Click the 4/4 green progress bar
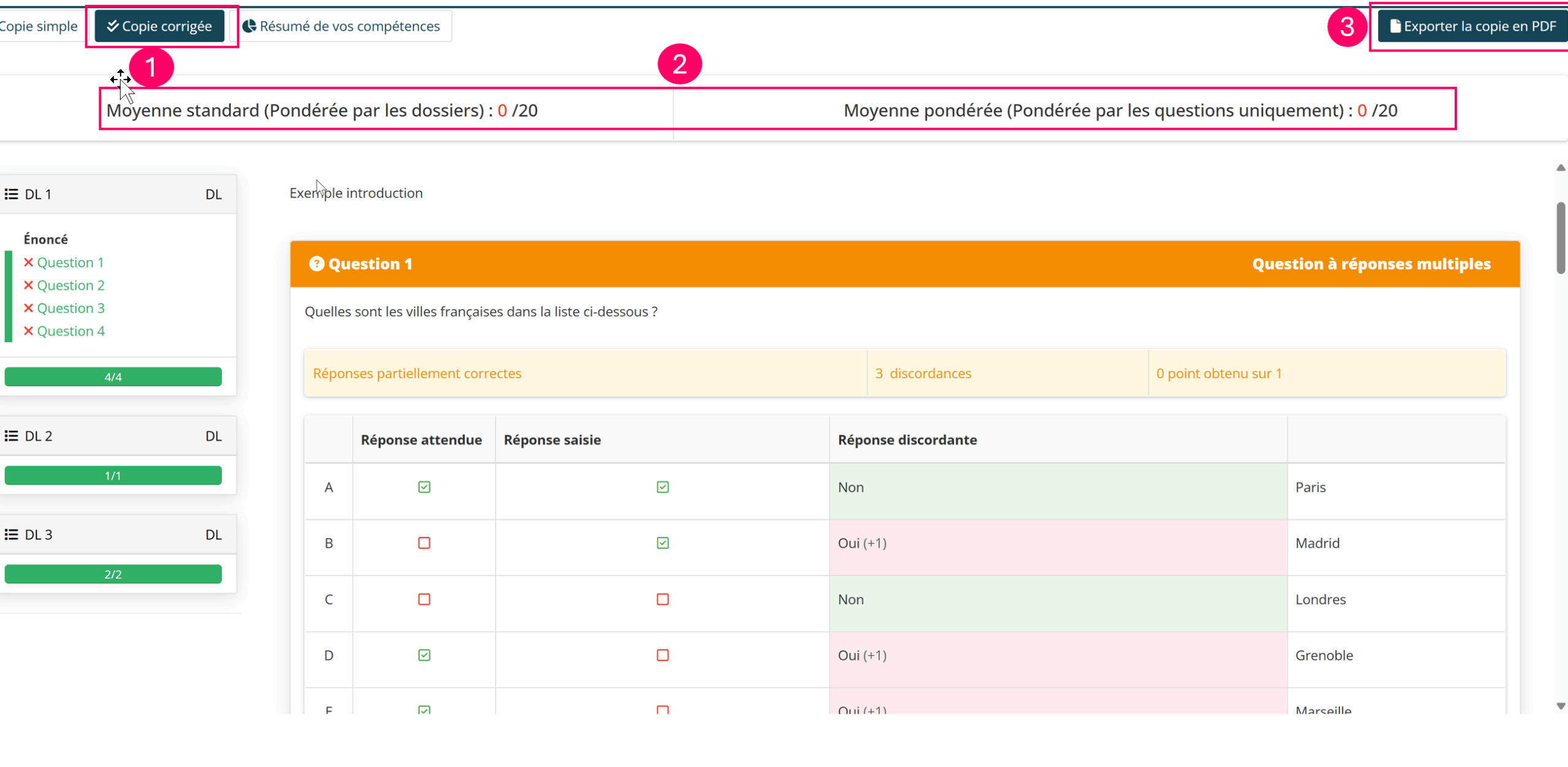The width and height of the screenshot is (1568, 767). pyautogui.click(x=113, y=376)
